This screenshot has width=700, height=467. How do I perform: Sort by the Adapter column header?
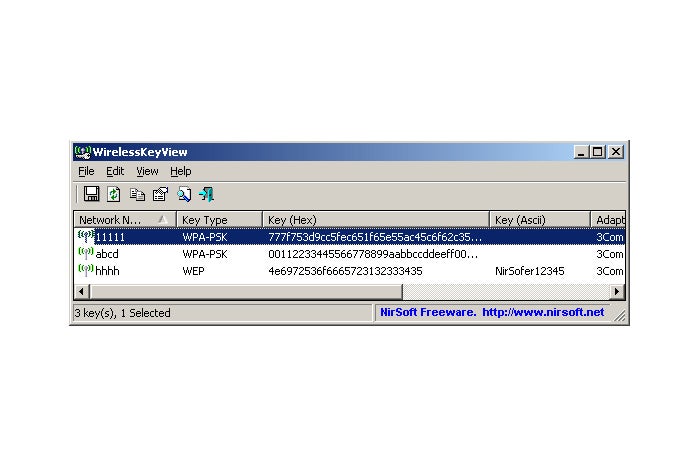[x=608, y=220]
